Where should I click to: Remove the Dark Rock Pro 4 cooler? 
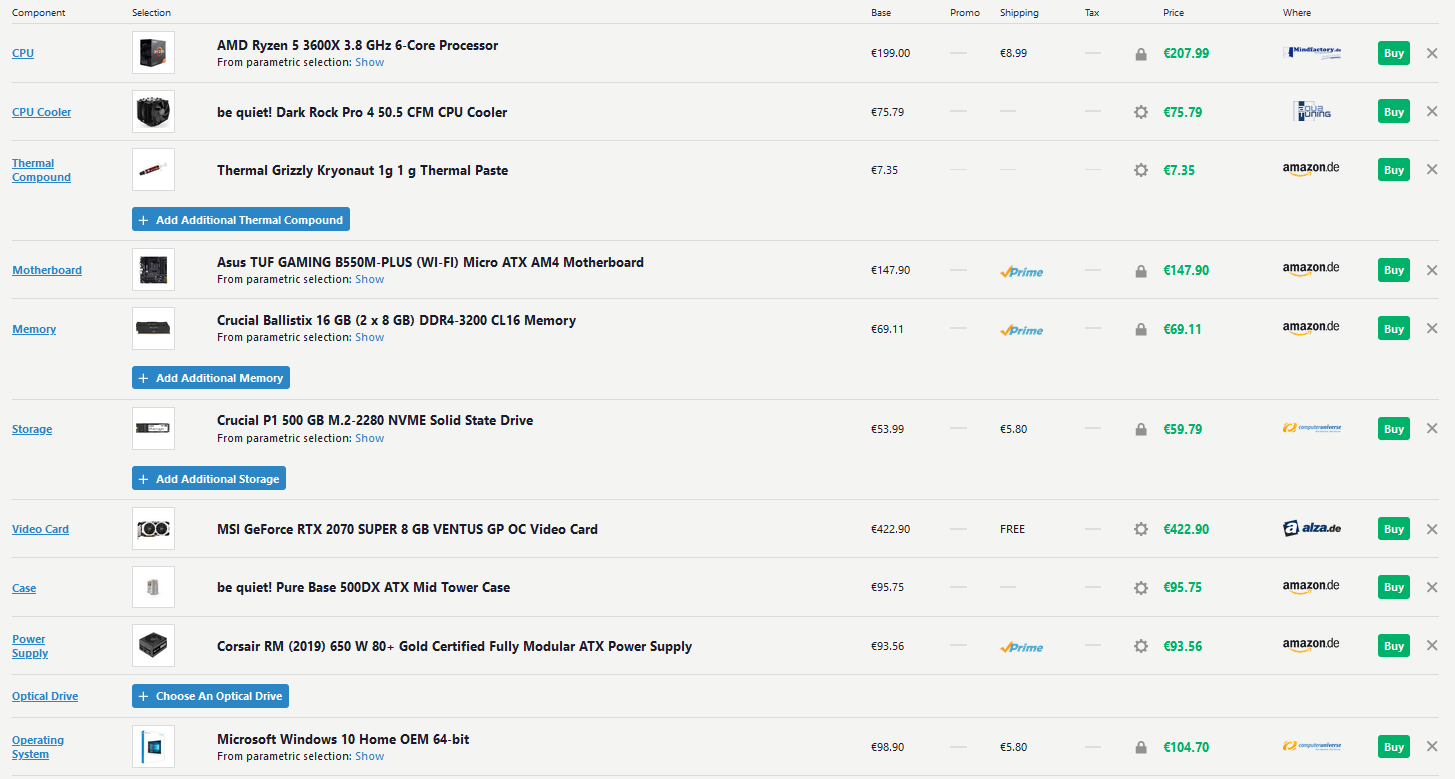coord(1432,112)
